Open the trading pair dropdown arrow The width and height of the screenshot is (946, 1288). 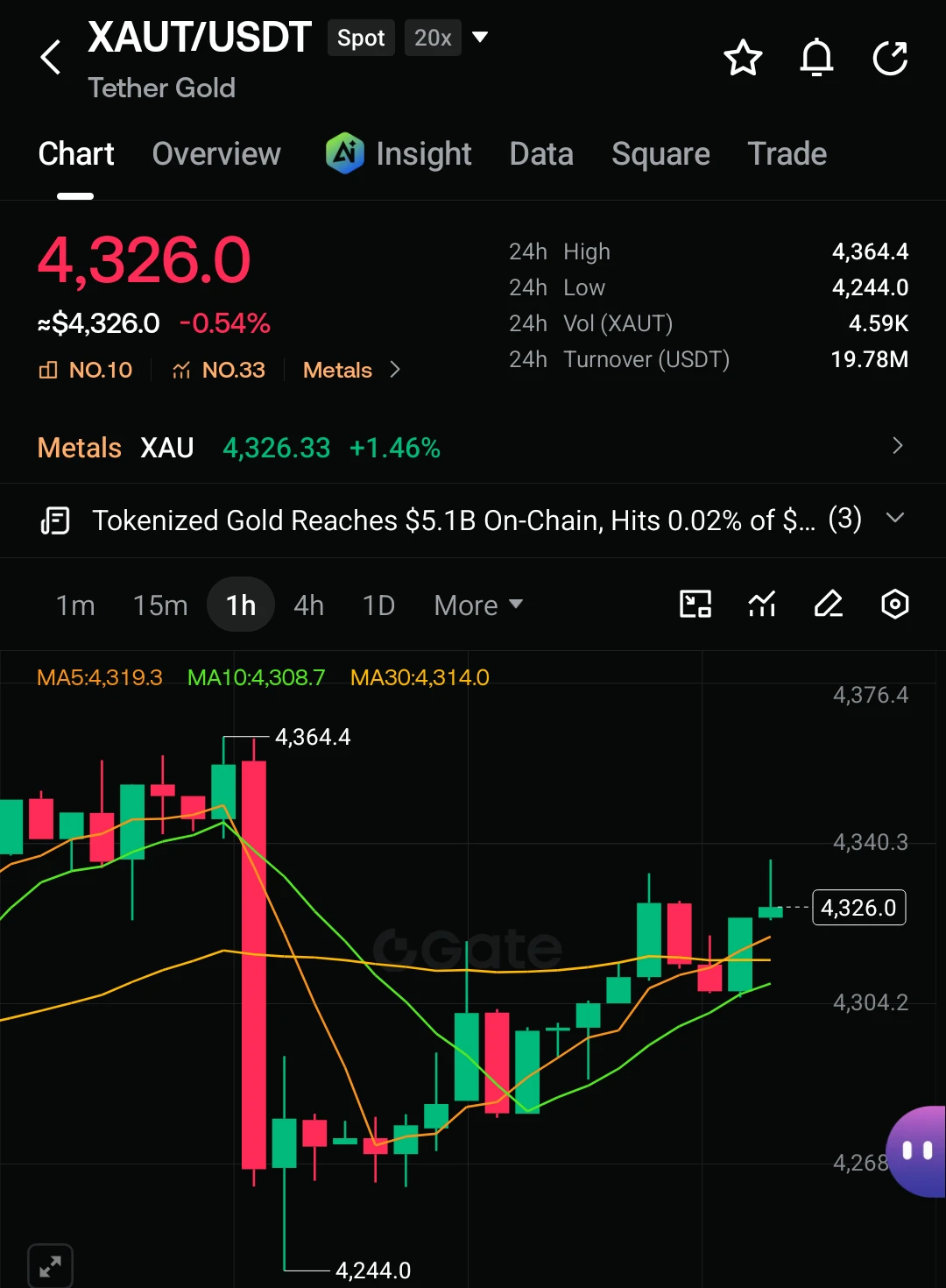[x=480, y=38]
